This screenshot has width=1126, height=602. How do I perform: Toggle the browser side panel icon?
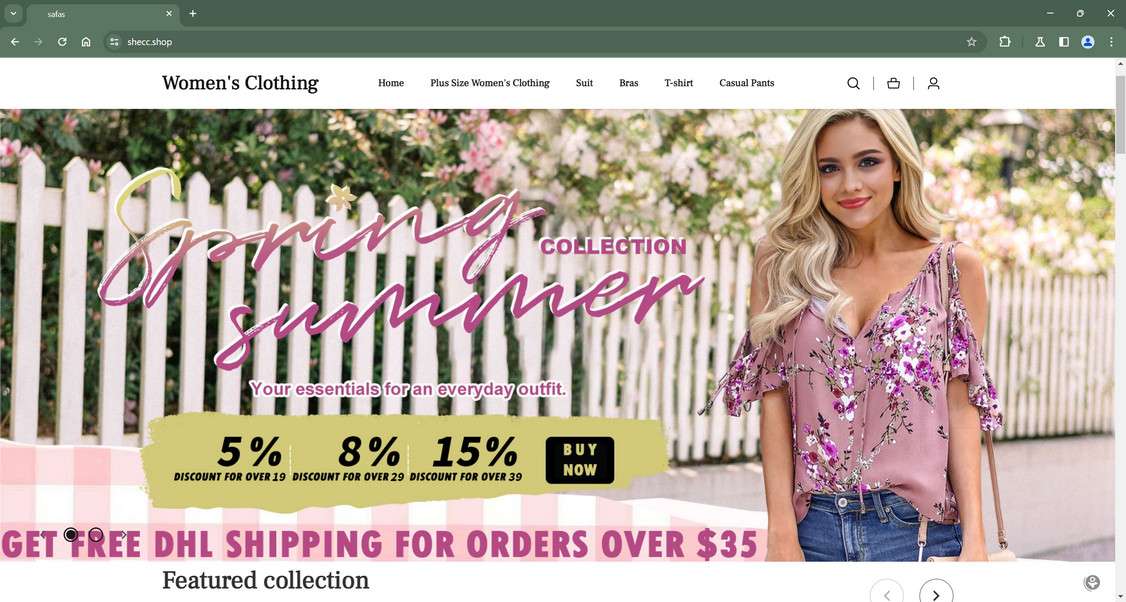tap(1064, 42)
